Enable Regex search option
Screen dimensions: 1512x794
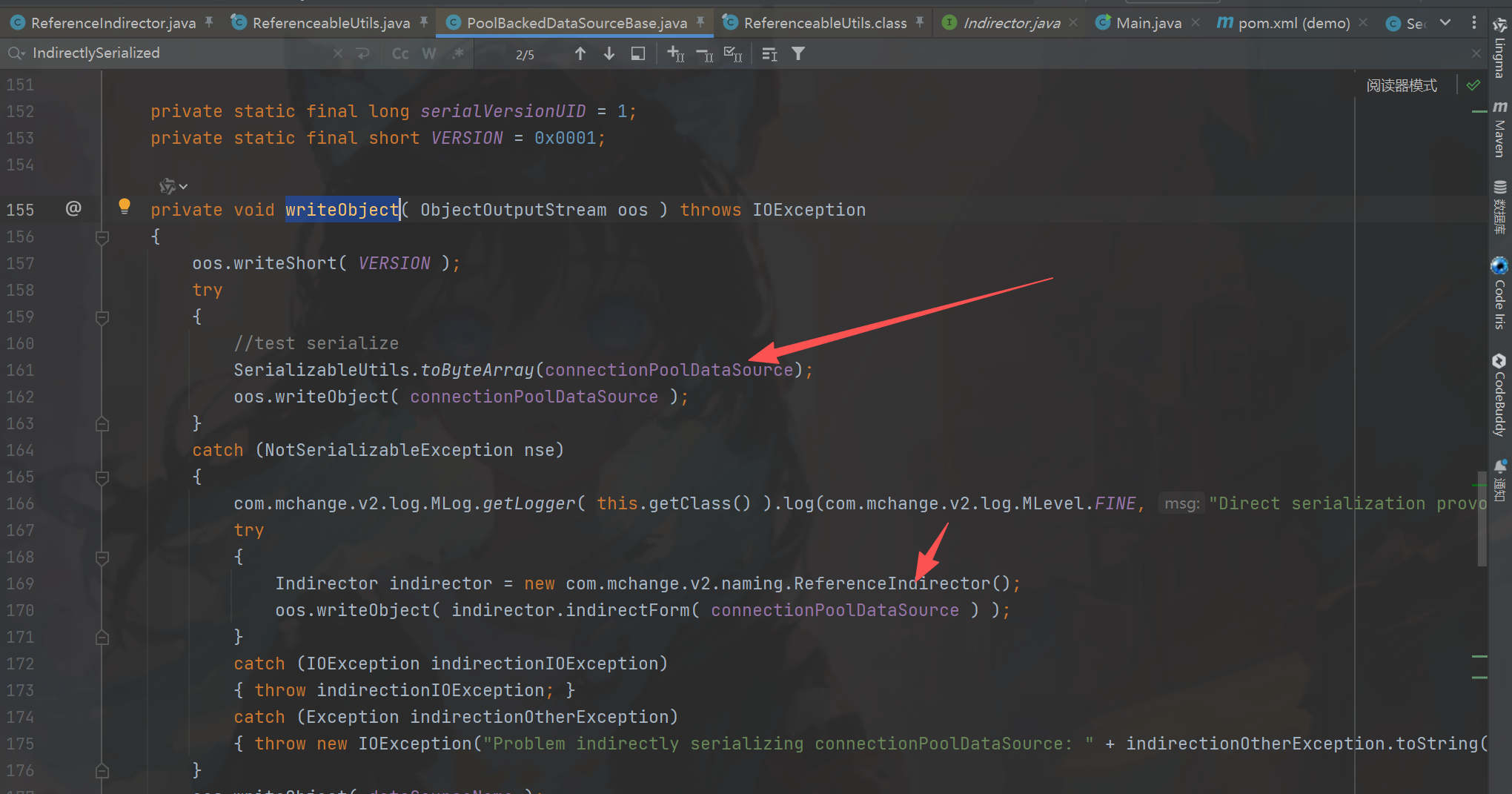[458, 53]
